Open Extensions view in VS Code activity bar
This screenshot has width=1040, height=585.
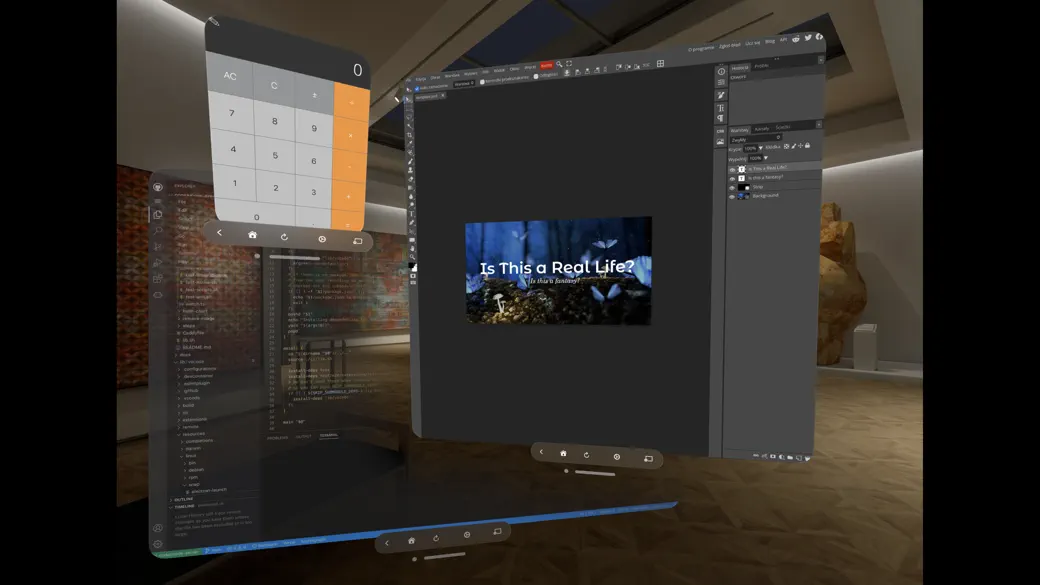tap(158, 279)
